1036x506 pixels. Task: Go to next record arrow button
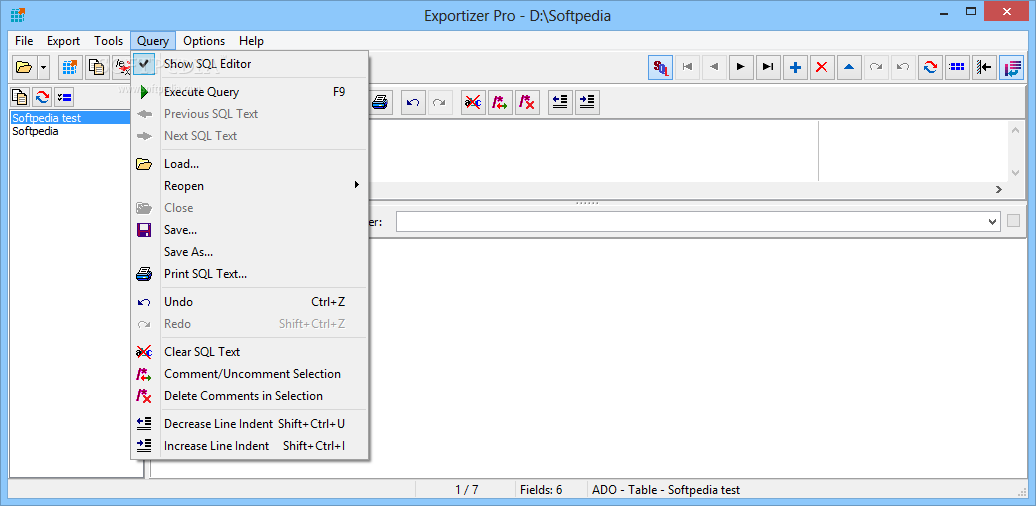pyautogui.click(x=741, y=67)
